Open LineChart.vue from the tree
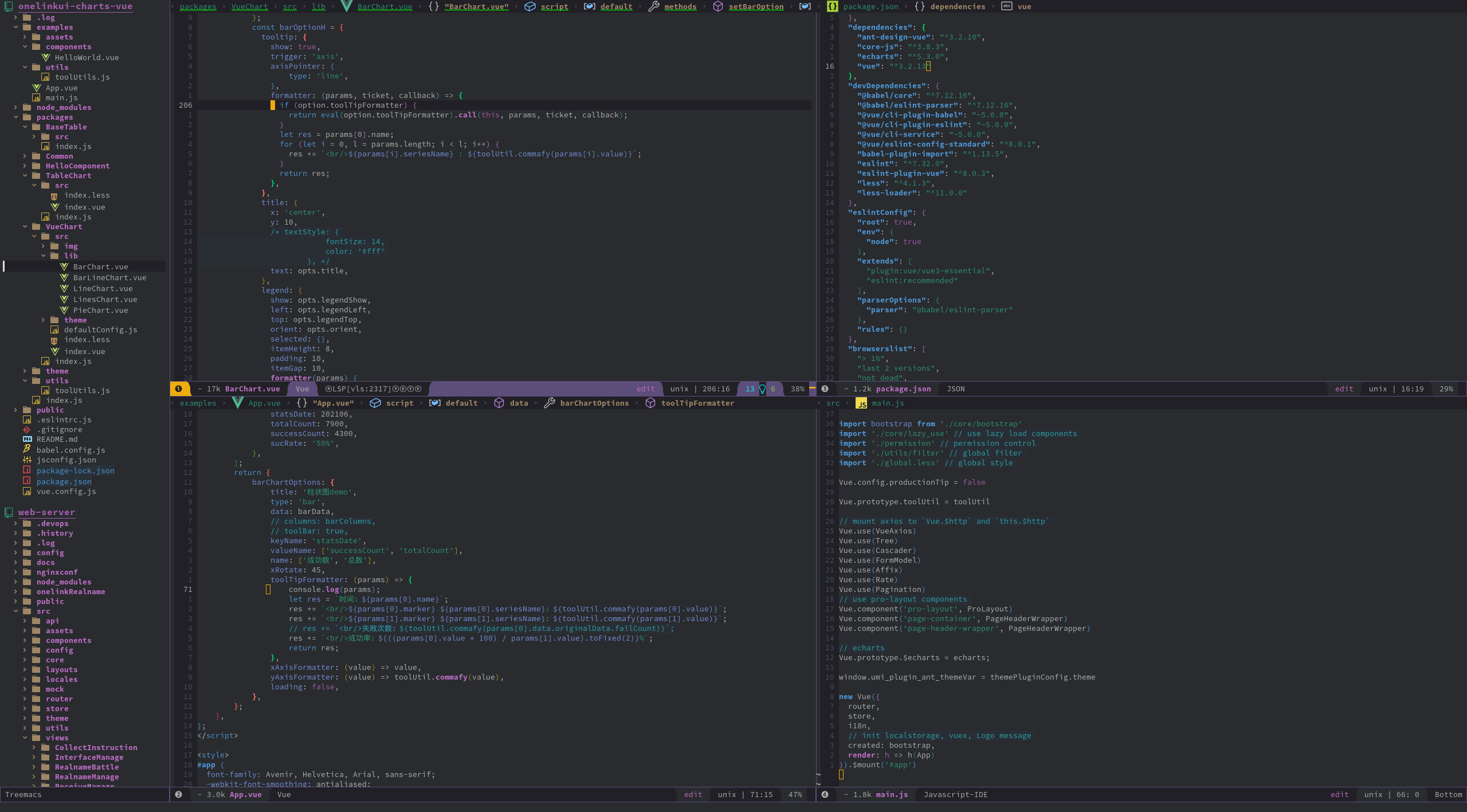The height and width of the screenshot is (812, 1467). pyautogui.click(x=103, y=288)
